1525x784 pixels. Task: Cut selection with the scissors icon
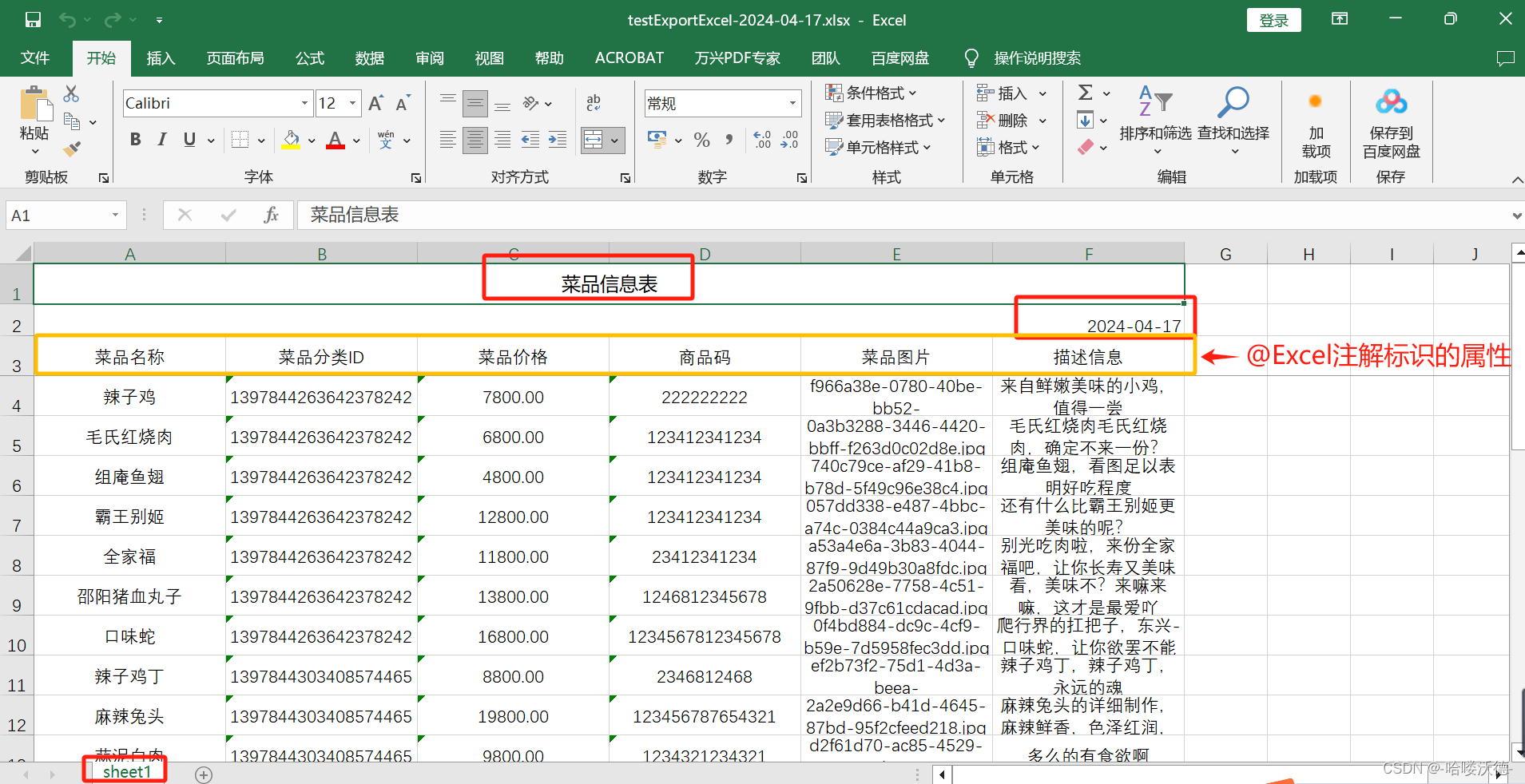tap(71, 94)
